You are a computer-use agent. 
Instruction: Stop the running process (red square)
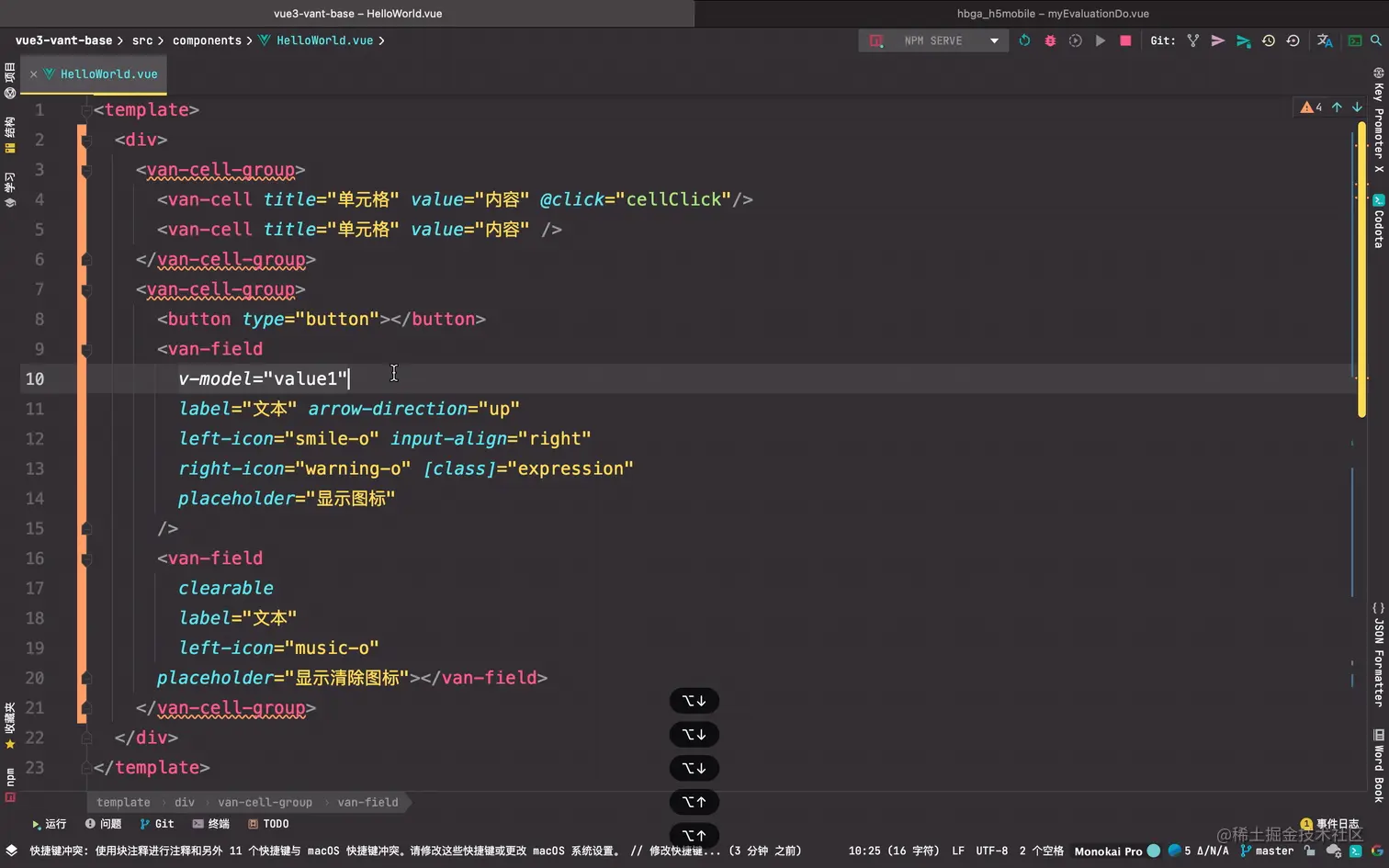click(x=1125, y=40)
